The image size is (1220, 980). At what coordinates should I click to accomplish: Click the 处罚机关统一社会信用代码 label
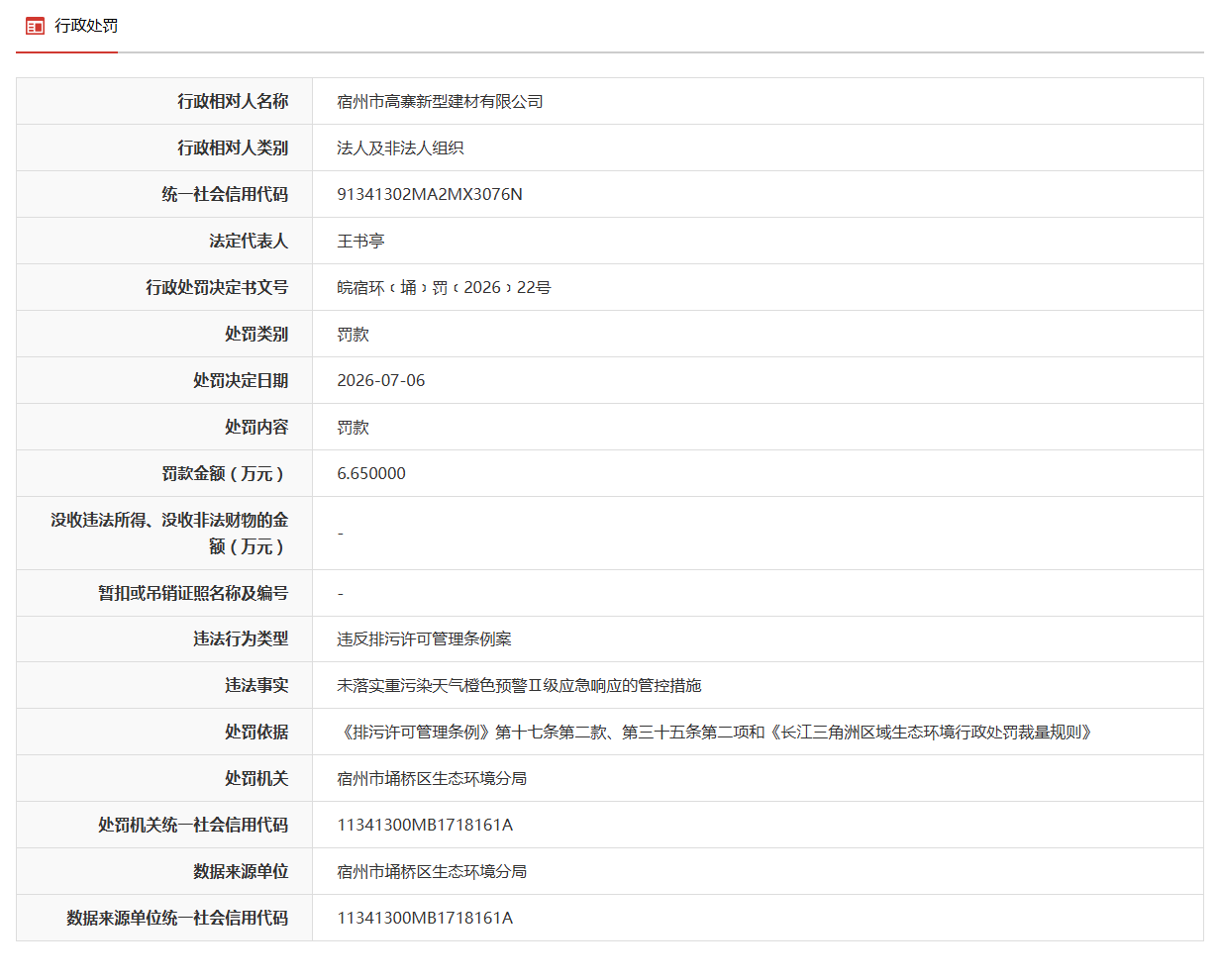(193, 825)
